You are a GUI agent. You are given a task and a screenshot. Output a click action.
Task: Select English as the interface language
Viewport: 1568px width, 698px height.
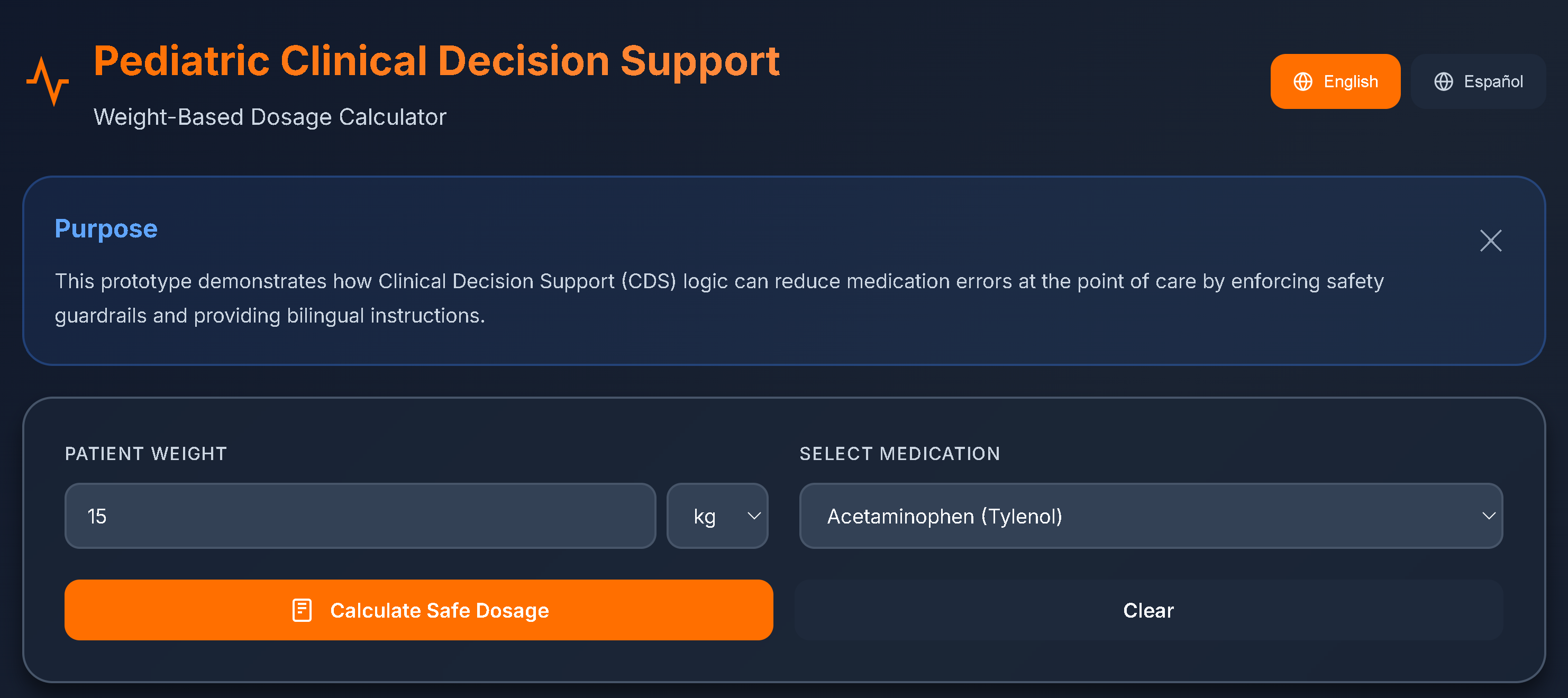(x=1335, y=80)
